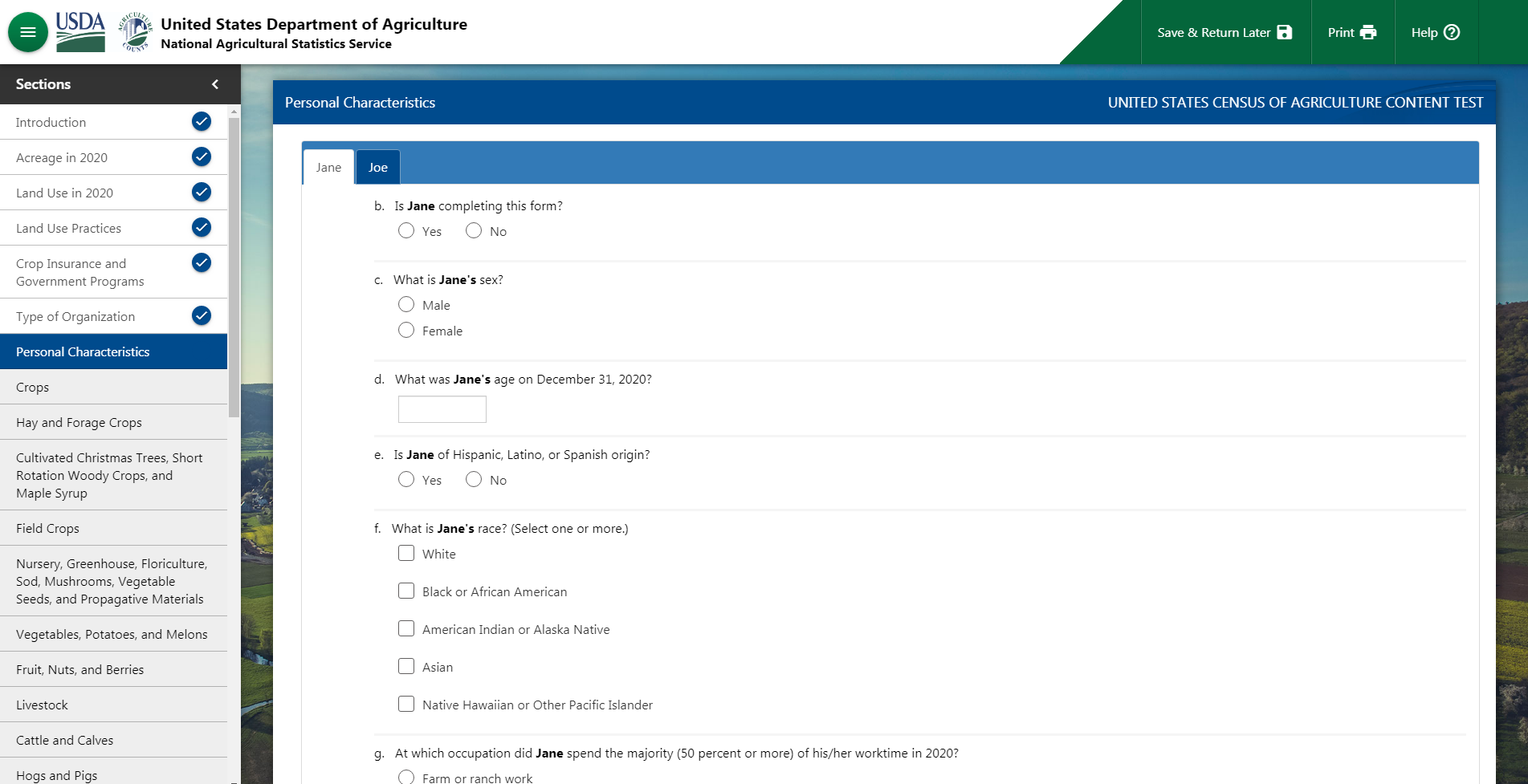The image size is (1528, 784).
Task: Select the Personal Characteristics section
Action: pyautogui.click(x=113, y=351)
